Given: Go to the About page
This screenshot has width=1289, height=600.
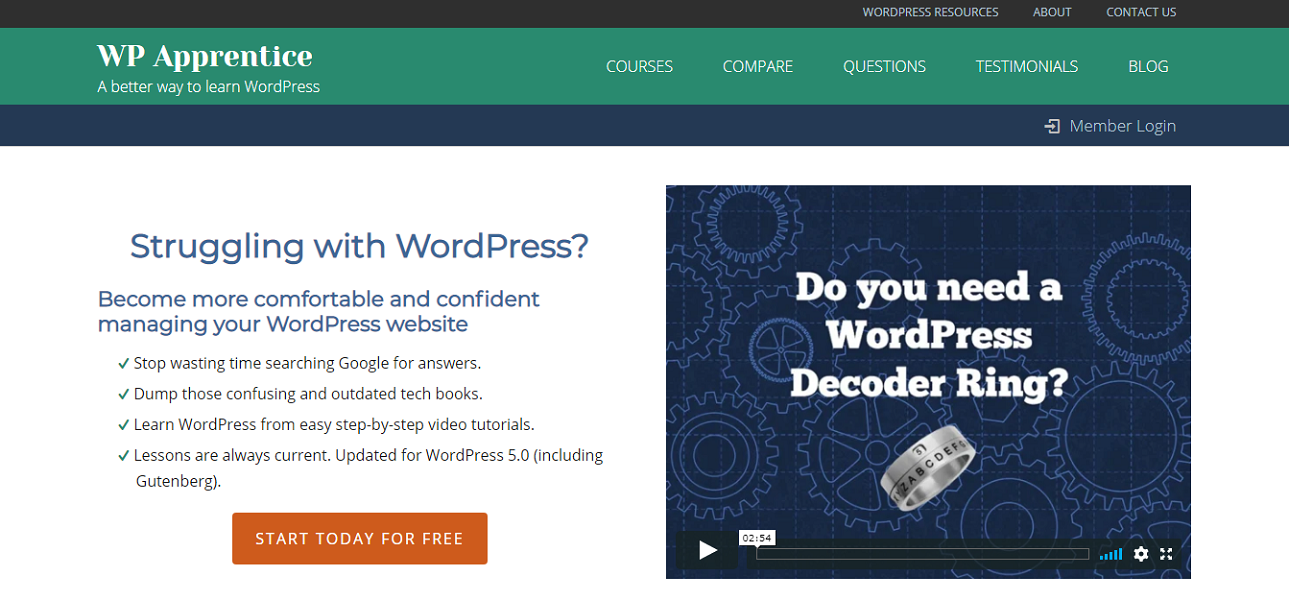Looking at the screenshot, I should tap(1052, 12).
